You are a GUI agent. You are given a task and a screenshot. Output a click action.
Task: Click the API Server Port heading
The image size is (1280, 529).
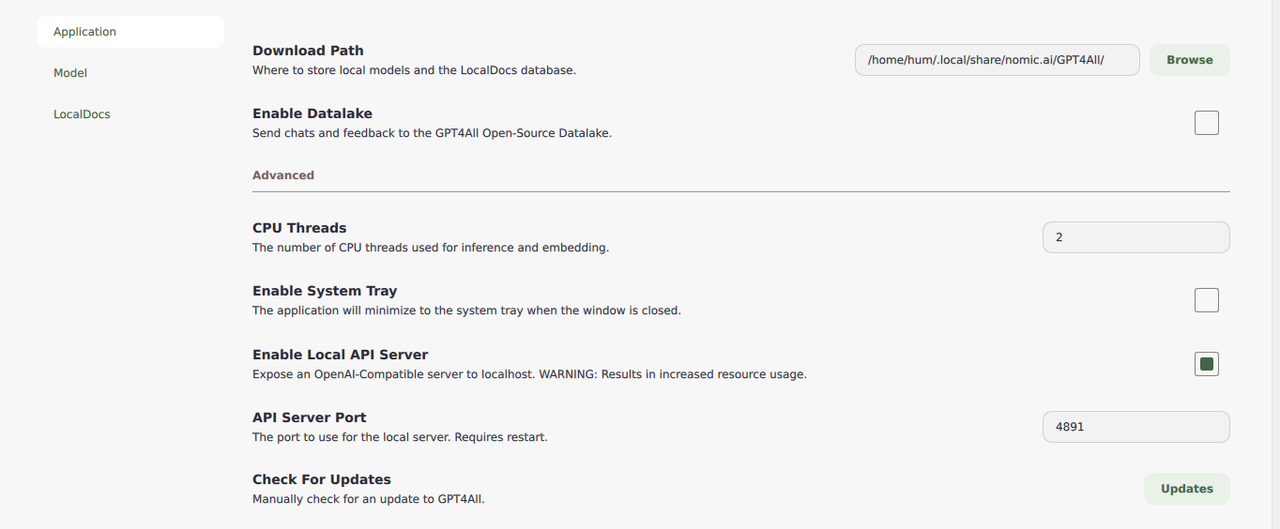(309, 417)
